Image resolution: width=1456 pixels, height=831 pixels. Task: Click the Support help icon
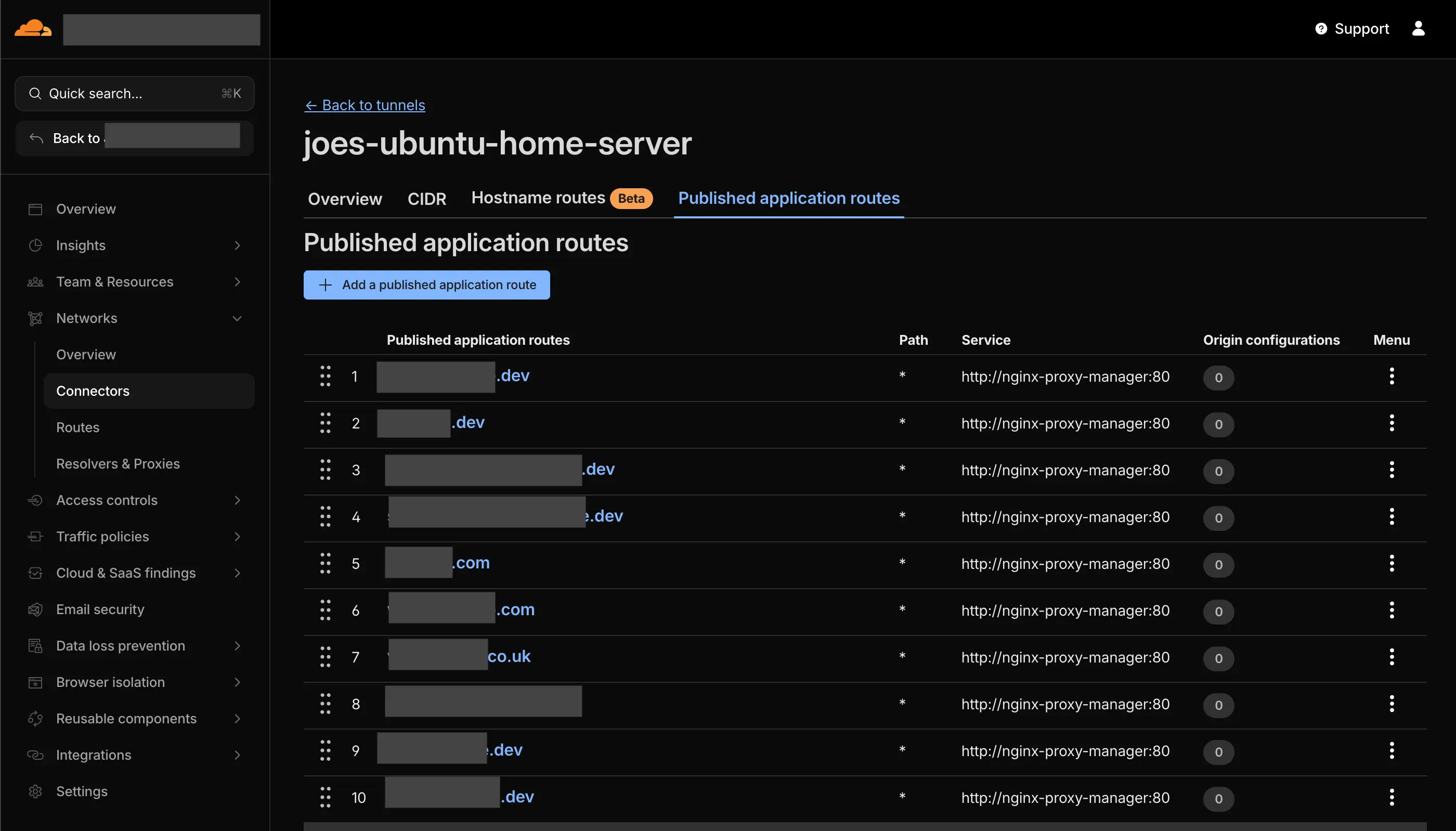1321,29
